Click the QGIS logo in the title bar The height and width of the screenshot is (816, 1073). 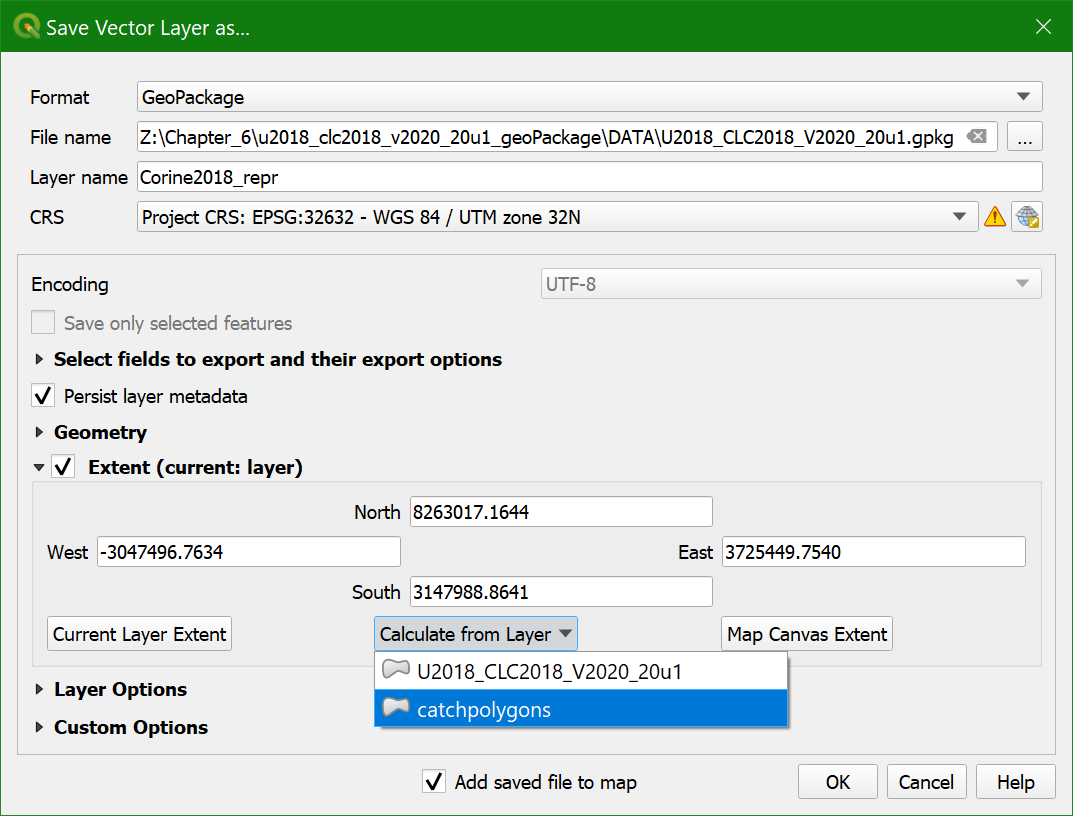pos(26,27)
